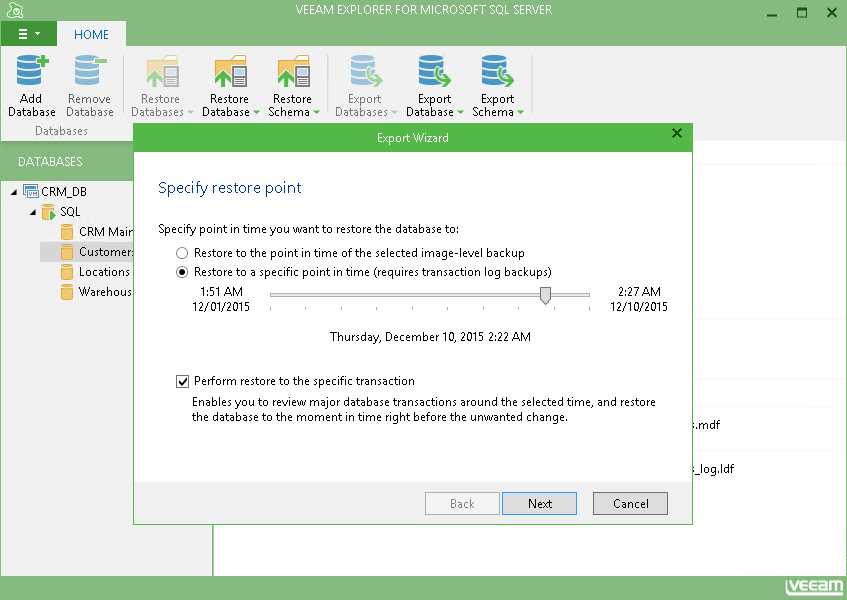Select restore to image-level backup point
The width and height of the screenshot is (847, 600).
pos(182,253)
